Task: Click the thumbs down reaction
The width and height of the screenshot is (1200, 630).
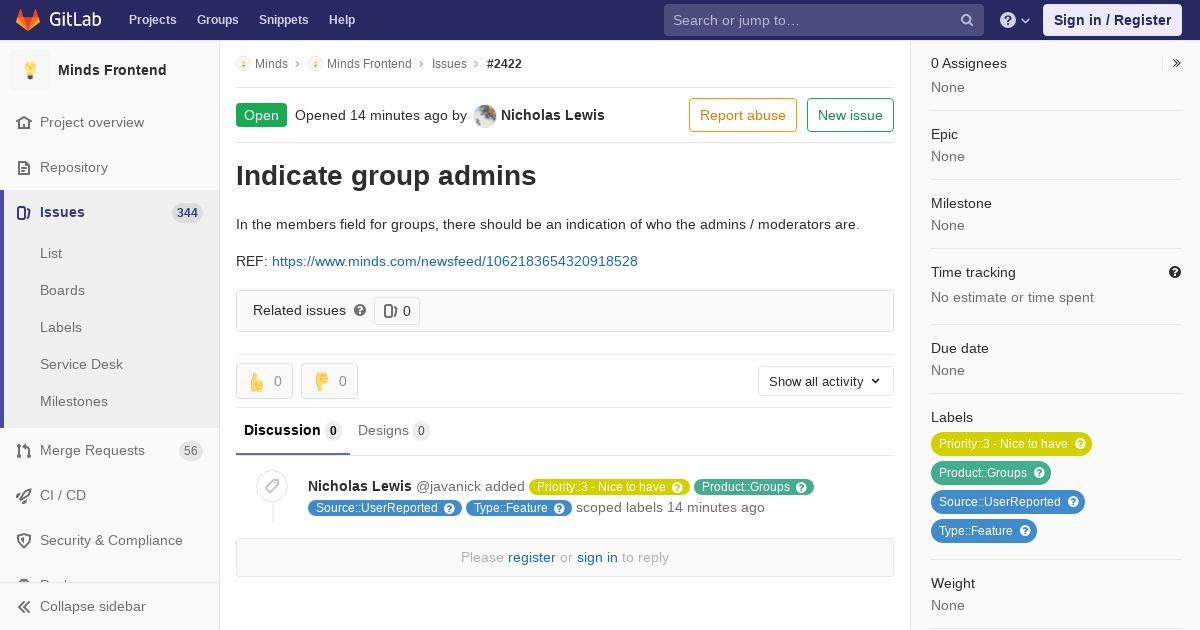Action: pos(329,381)
